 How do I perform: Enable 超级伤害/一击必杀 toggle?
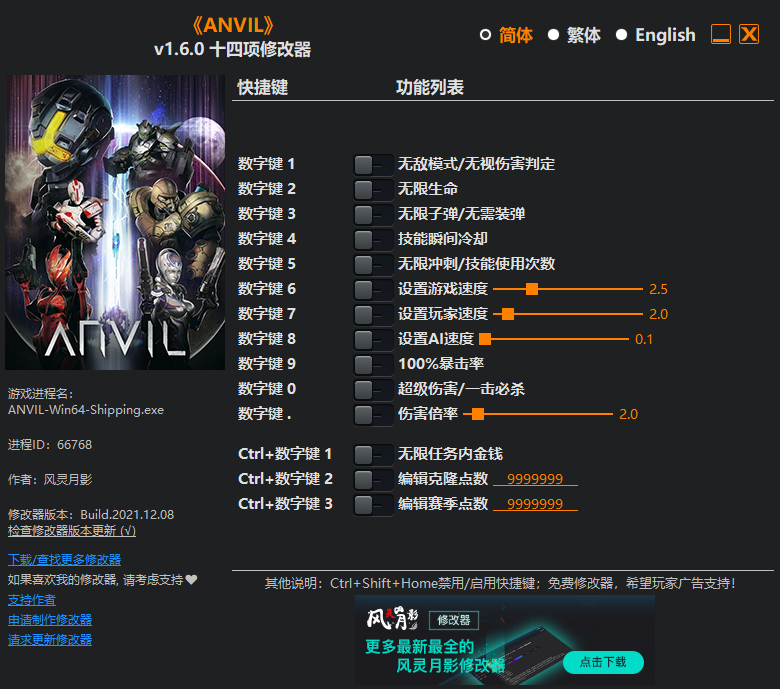(x=373, y=390)
